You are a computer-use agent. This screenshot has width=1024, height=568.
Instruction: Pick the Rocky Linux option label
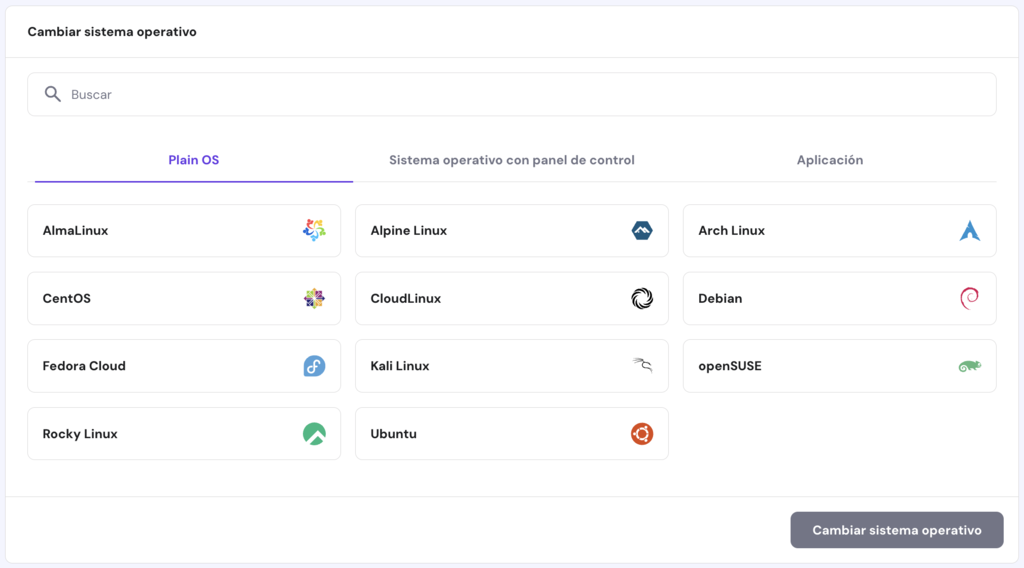coord(80,434)
